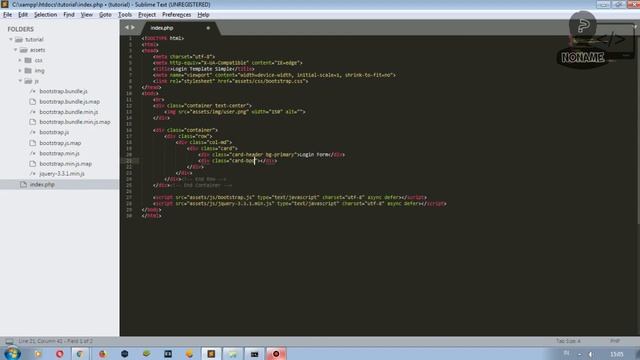
Task: Open bootstrap.min.js in the sidebar
Action: (x=60, y=153)
